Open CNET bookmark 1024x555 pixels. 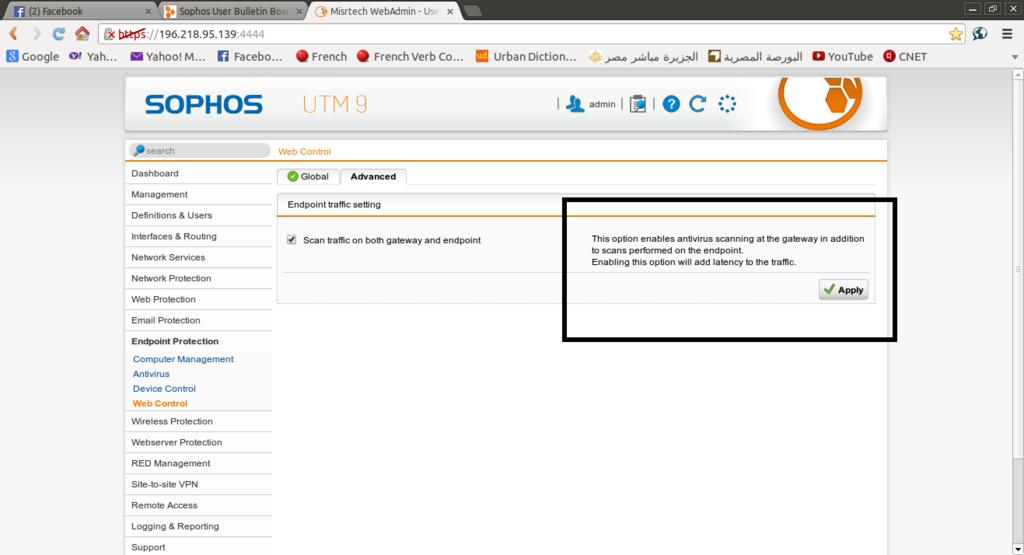[905, 57]
